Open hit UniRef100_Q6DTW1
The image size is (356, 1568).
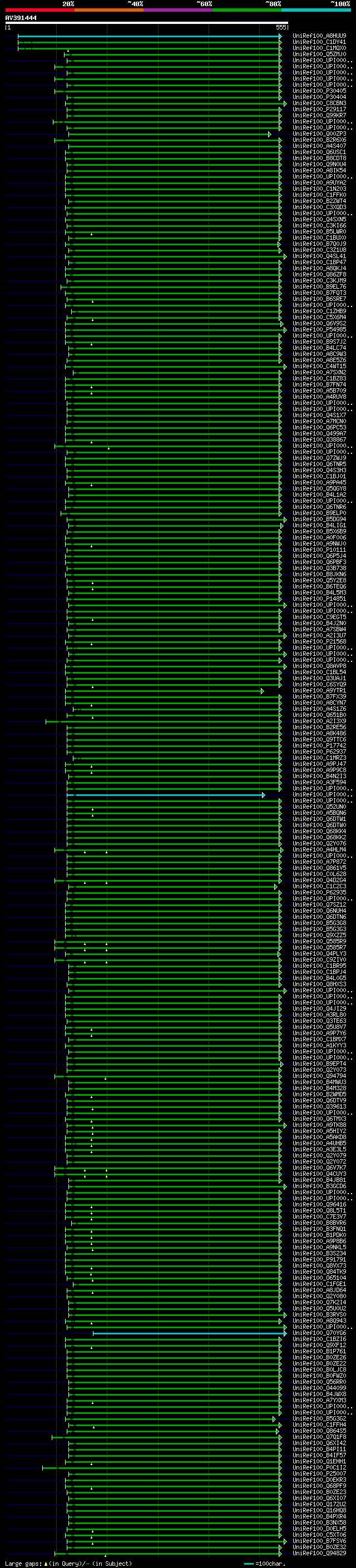coord(319,819)
